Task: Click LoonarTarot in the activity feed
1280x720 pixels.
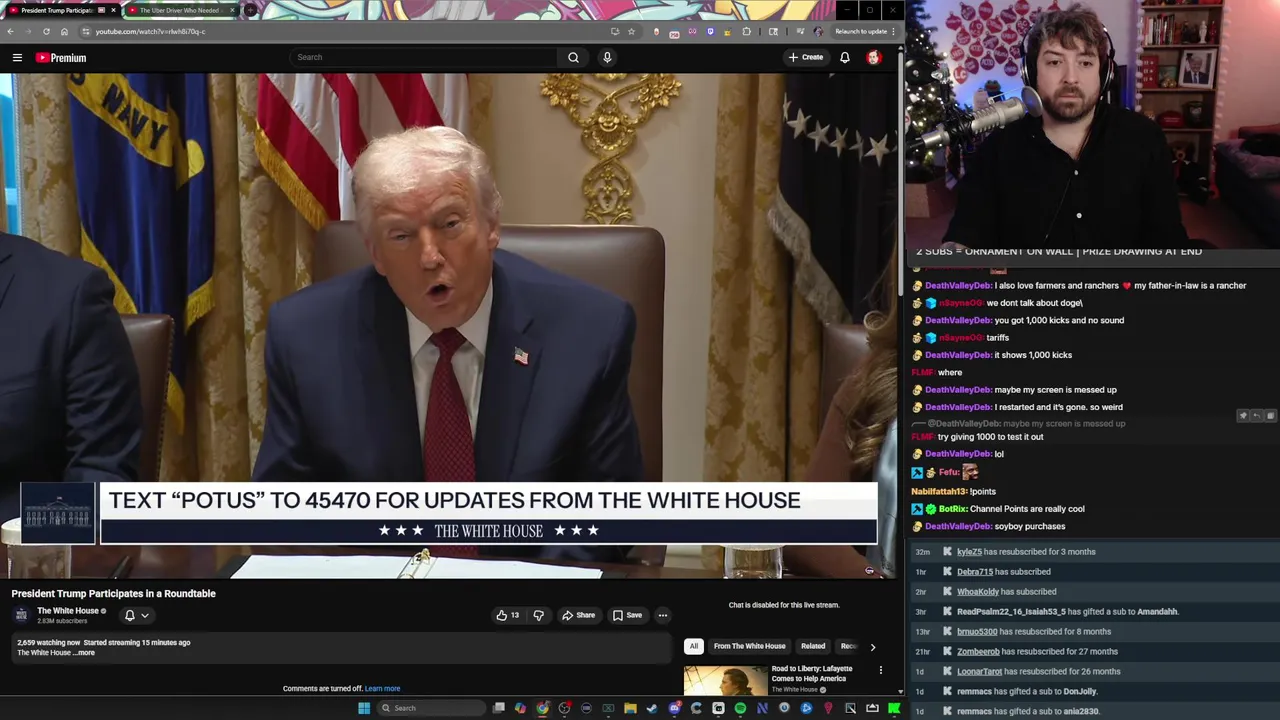Action: (979, 672)
